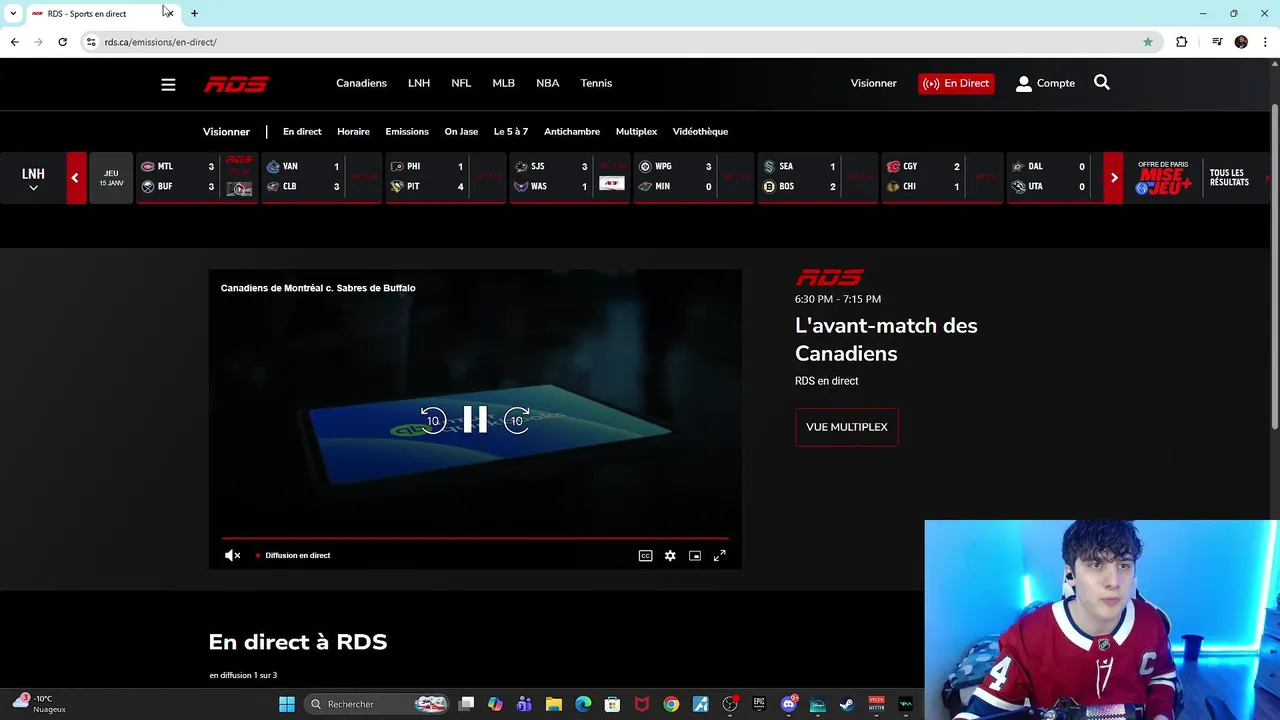Open the browser extensions puzzle icon

coord(1182,42)
